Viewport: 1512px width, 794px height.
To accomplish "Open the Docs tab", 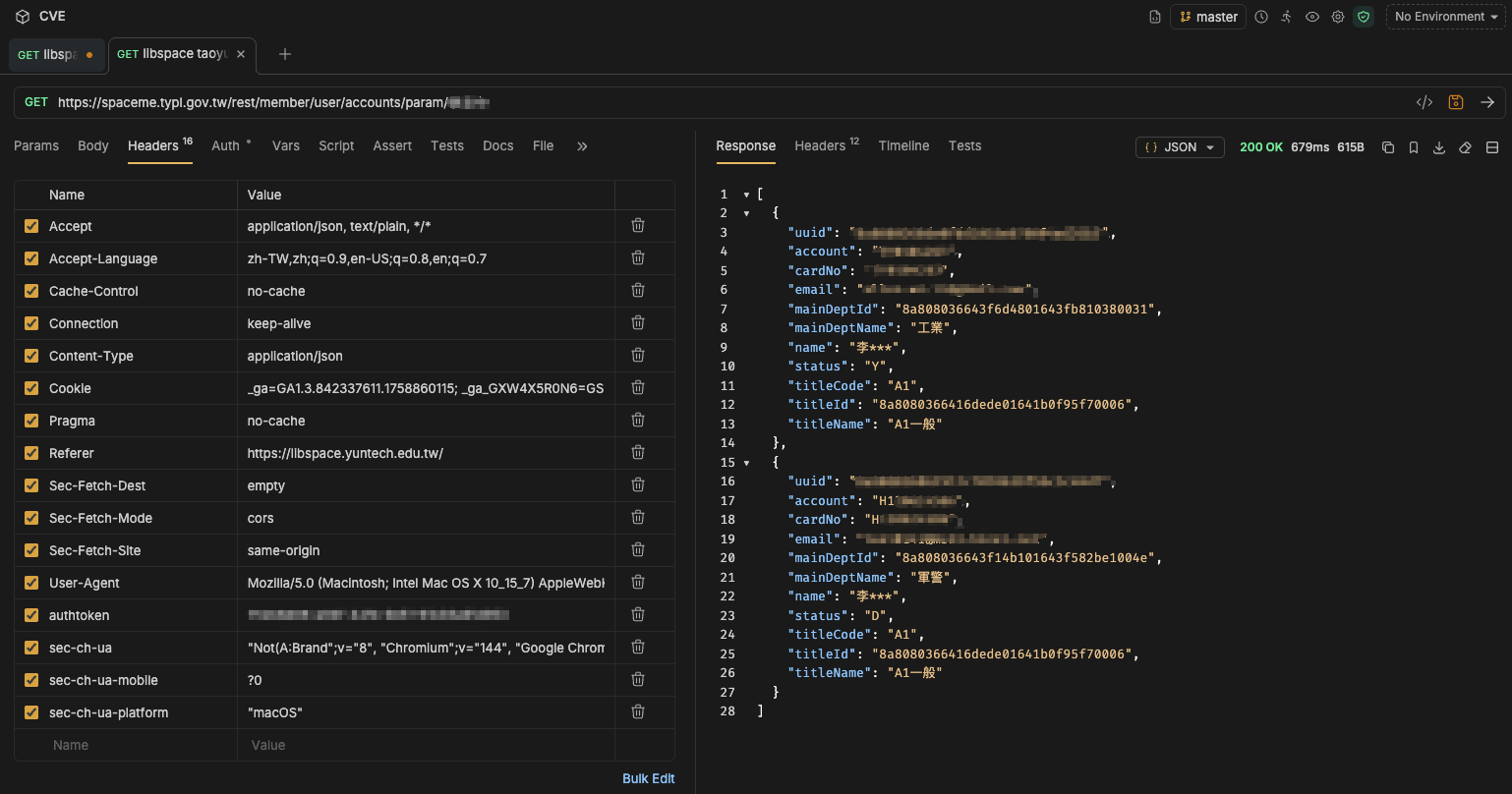I will click(x=498, y=145).
